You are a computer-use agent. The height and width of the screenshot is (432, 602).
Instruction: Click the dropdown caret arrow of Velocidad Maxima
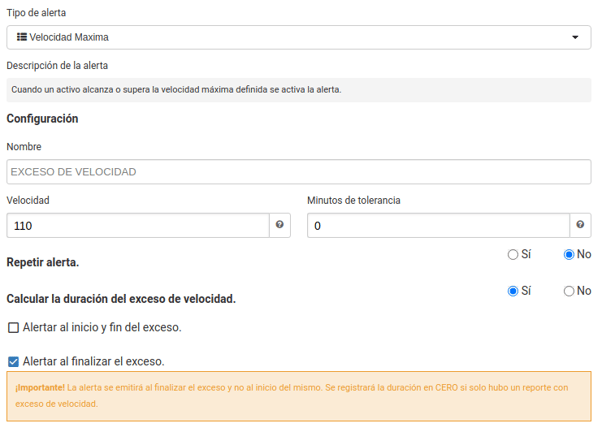coord(575,37)
